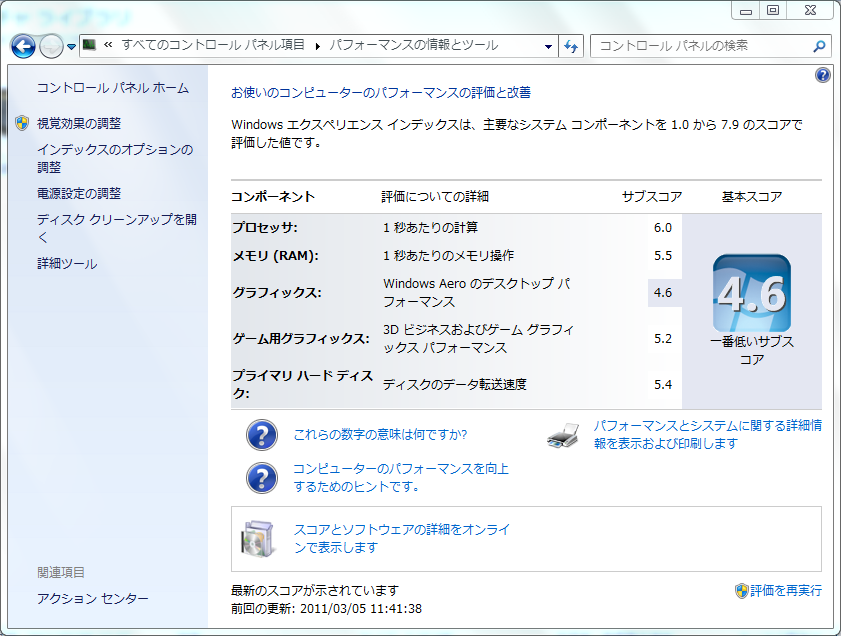Click hard disk subscore 5.4
Screen dimensions: 841x636
(663, 384)
